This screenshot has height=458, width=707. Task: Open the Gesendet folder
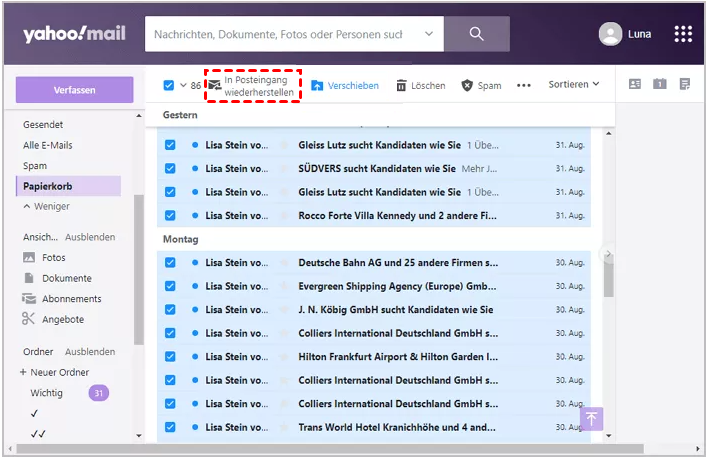pyautogui.click(x=43, y=124)
